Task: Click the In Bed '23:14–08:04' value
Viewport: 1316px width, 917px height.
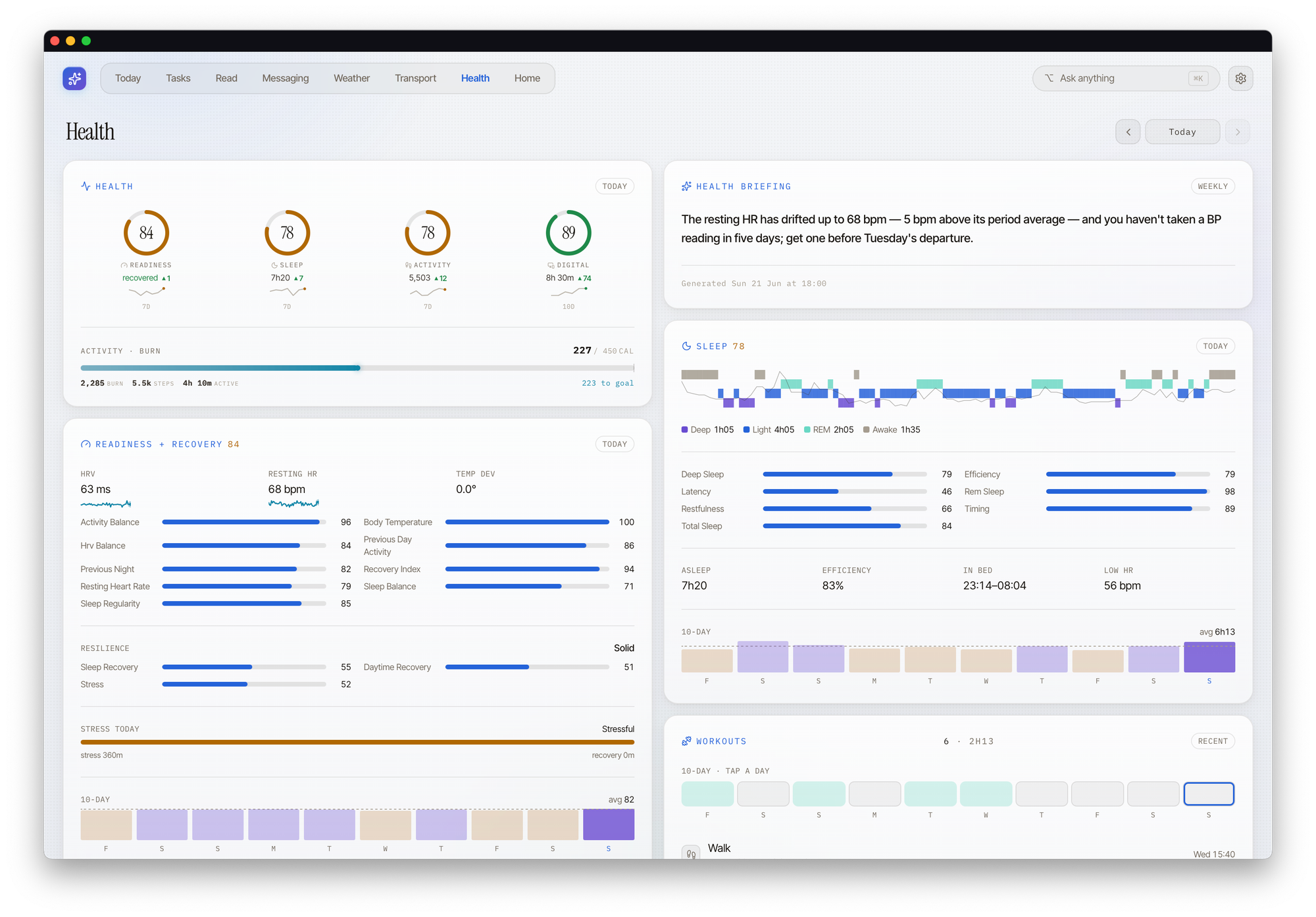Action: 994,586
